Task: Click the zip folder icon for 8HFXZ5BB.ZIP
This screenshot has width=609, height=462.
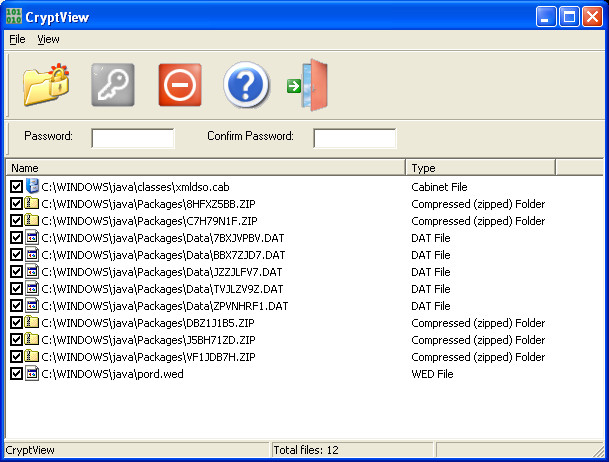Action: coord(32,203)
